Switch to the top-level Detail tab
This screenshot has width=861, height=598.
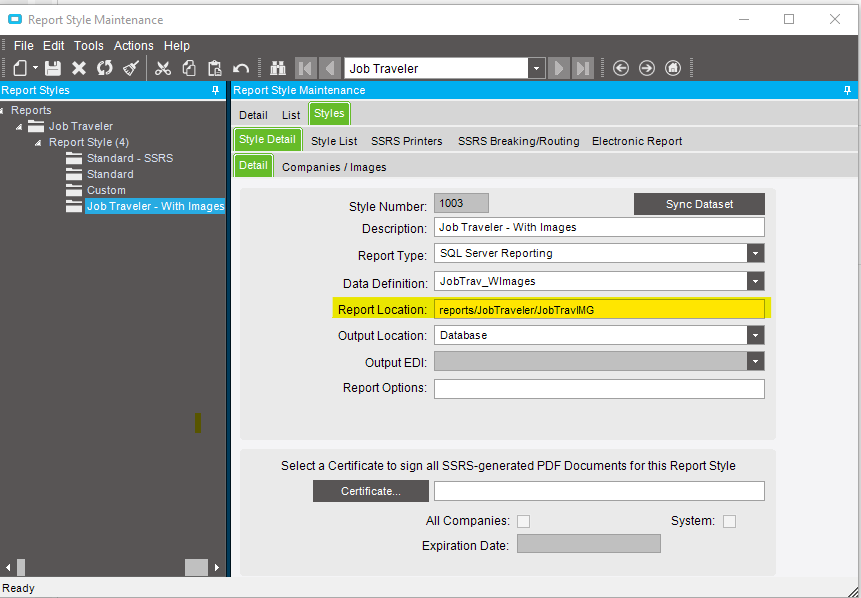pyautogui.click(x=253, y=115)
